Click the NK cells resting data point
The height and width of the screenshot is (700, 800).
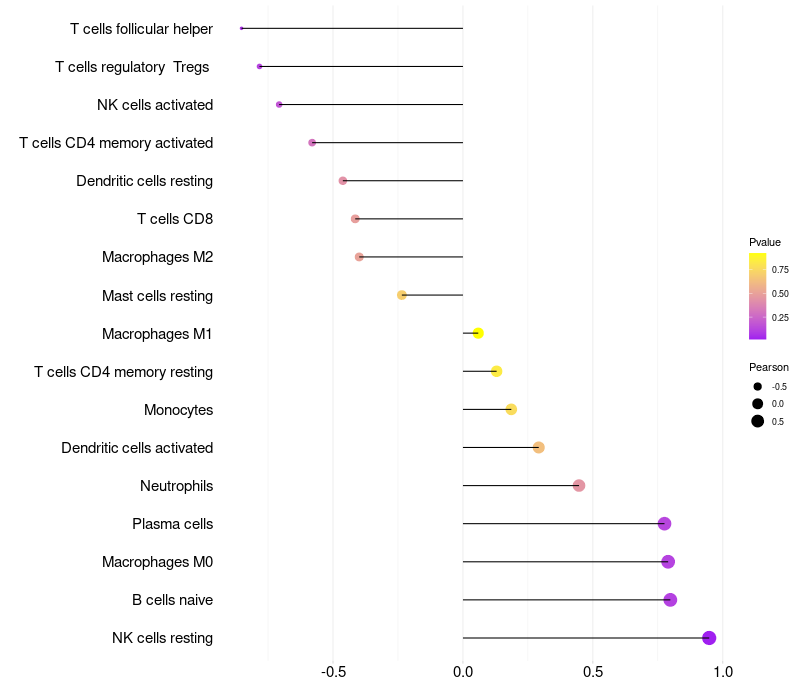pyautogui.click(x=709, y=638)
